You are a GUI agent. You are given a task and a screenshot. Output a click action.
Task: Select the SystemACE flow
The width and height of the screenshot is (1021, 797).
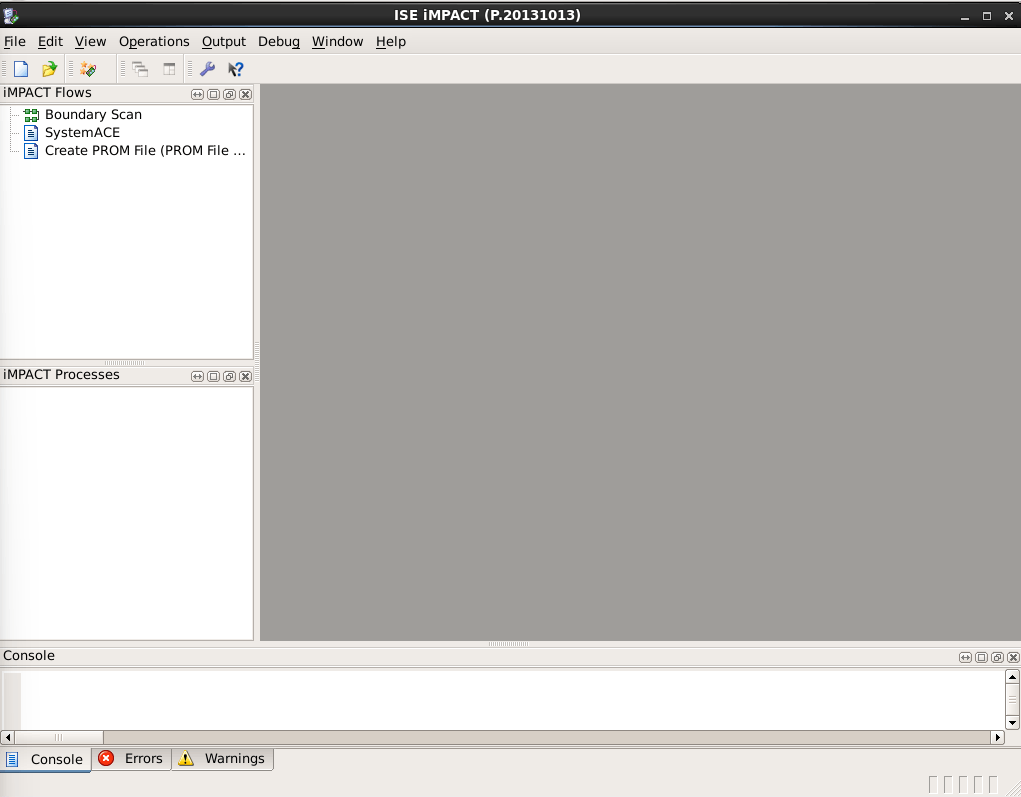coord(82,133)
